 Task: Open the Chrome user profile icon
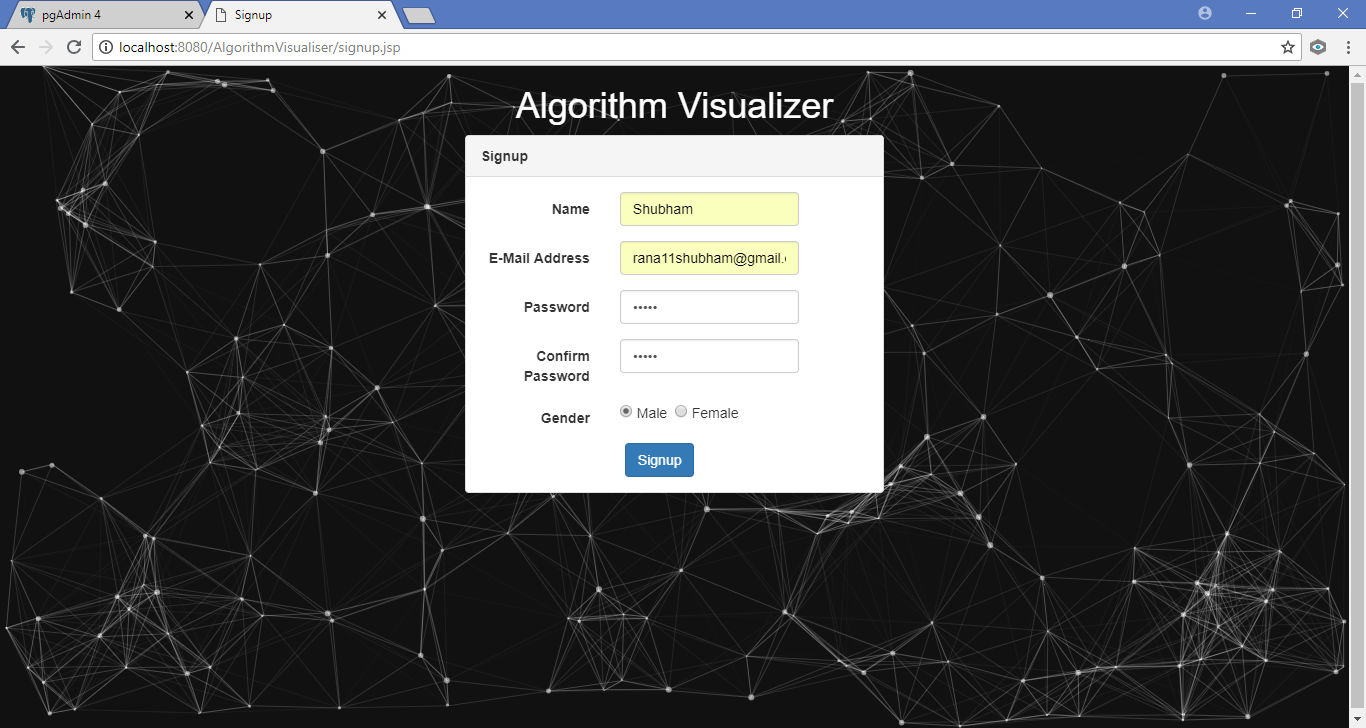(x=1205, y=13)
